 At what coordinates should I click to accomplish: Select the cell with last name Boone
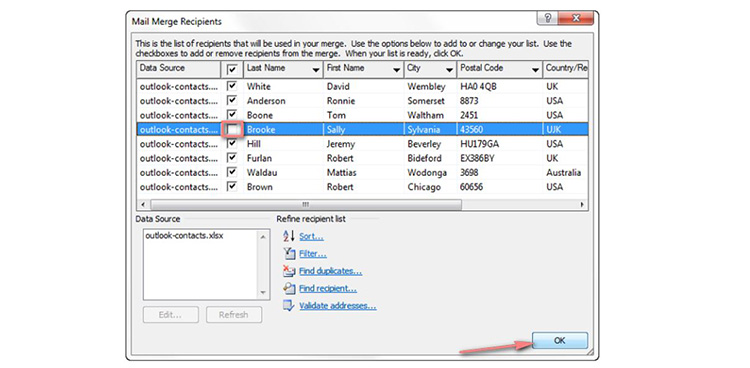pos(284,115)
